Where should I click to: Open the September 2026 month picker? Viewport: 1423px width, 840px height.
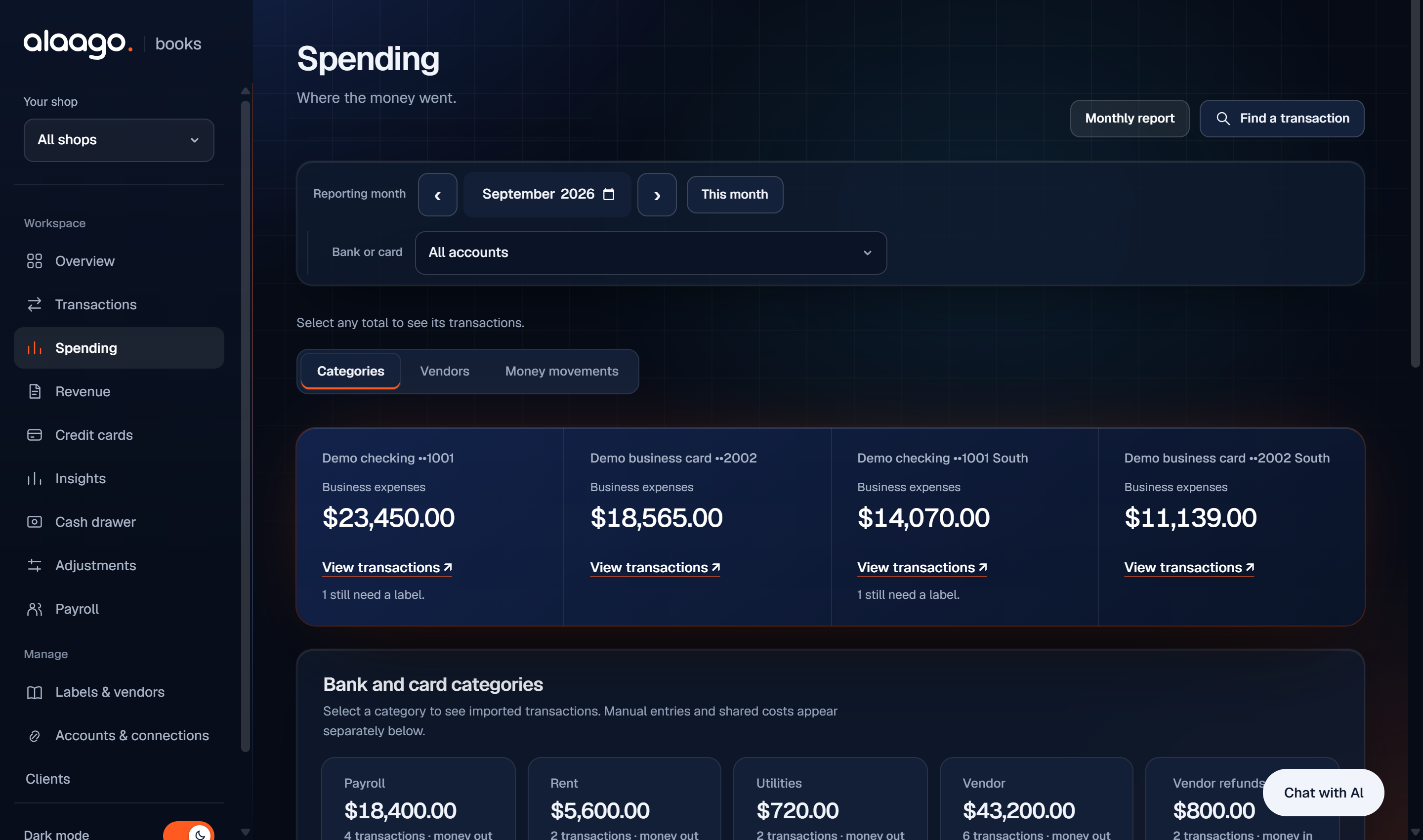pos(547,194)
